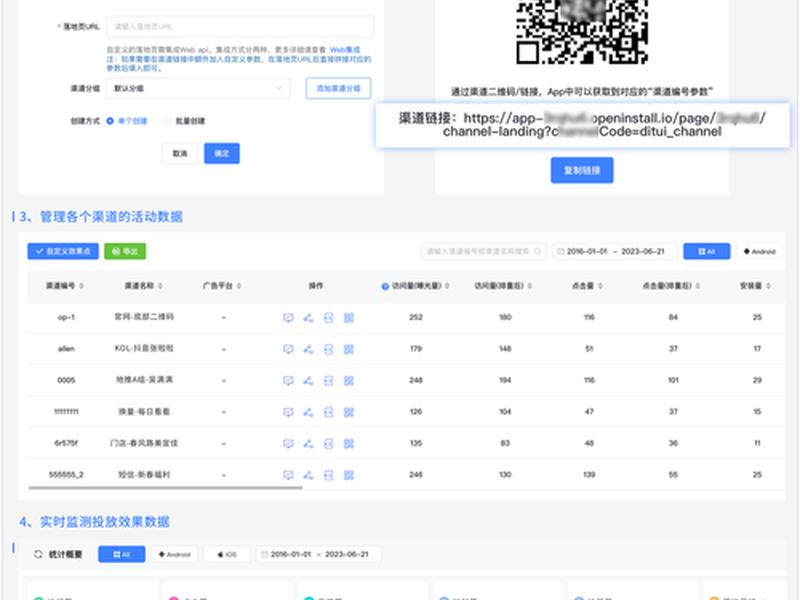Image resolution: width=800 pixels, height=600 pixels.
Task: Select iOS tab in 统计概要 section
Action: click(227, 554)
